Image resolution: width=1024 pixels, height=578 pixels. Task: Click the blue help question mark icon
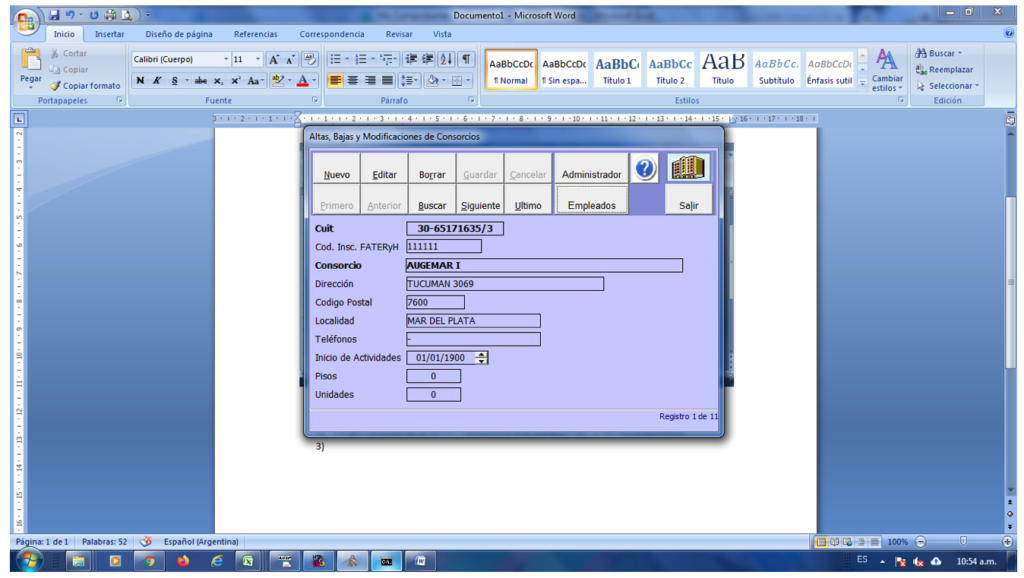click(645, 169)
